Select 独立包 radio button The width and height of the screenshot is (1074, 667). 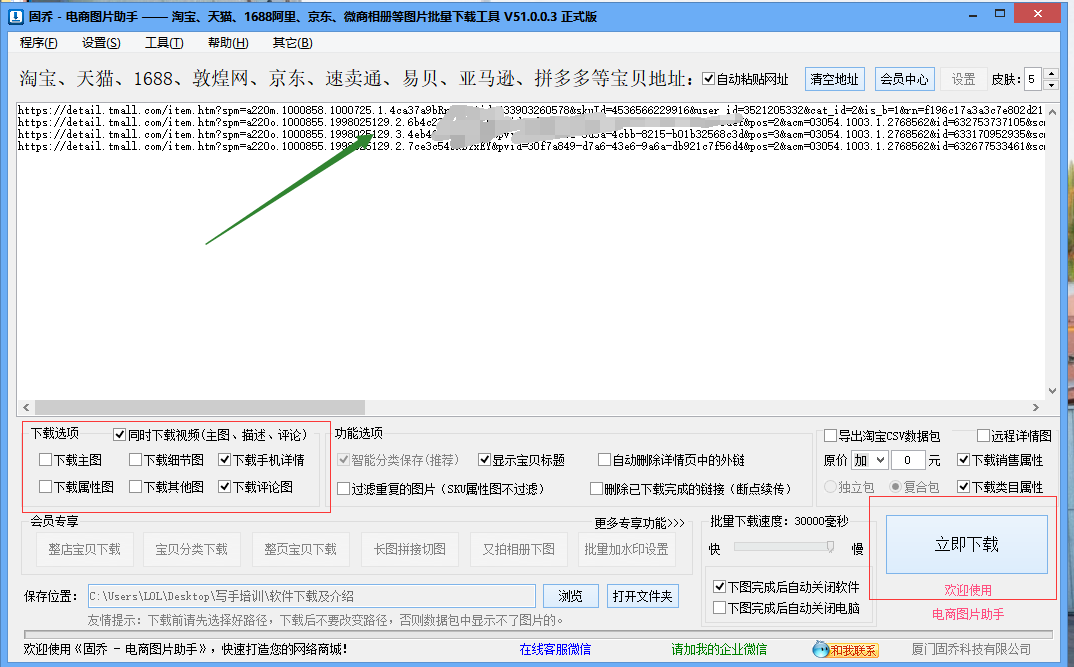coord(830,486)
